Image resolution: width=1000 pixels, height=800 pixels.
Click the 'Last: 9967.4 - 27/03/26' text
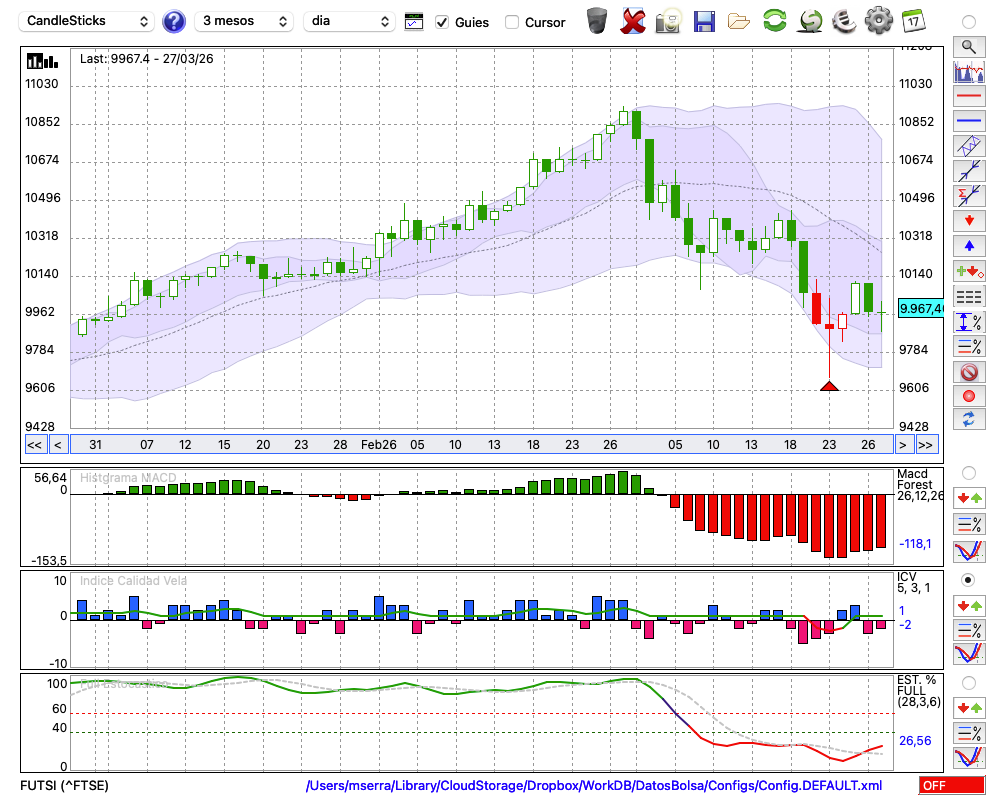pos(147,59)
